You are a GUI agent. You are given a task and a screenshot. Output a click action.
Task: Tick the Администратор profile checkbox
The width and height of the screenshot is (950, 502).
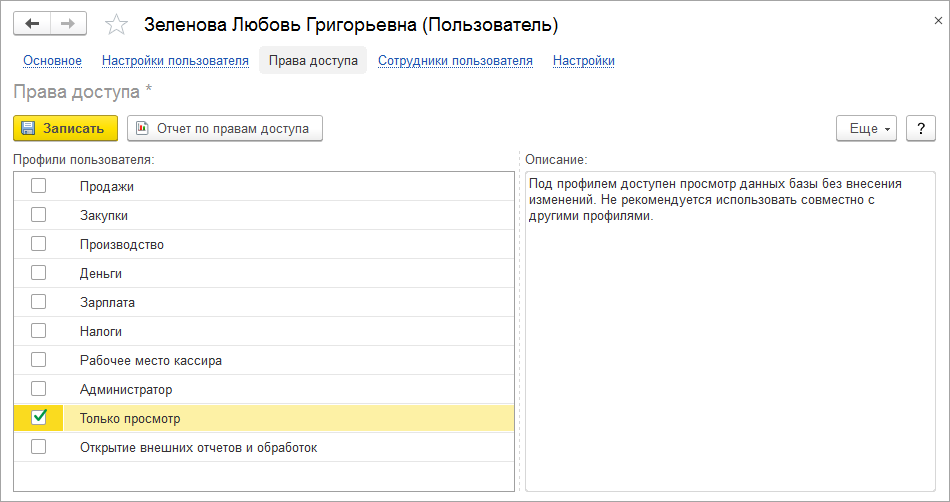pyautogui.click(x=38, y=388)
